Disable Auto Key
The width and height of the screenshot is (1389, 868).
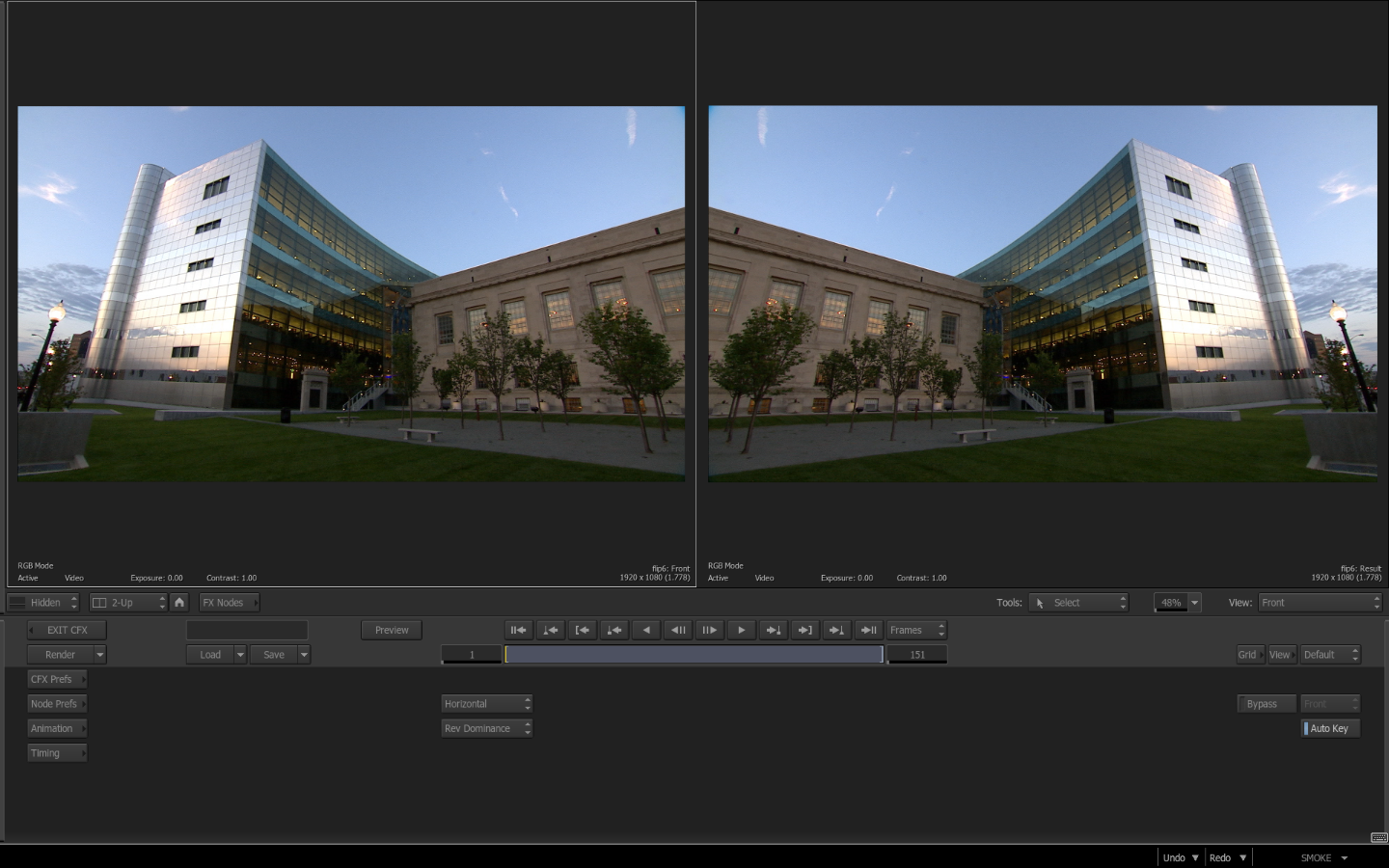click(1330, 729)
